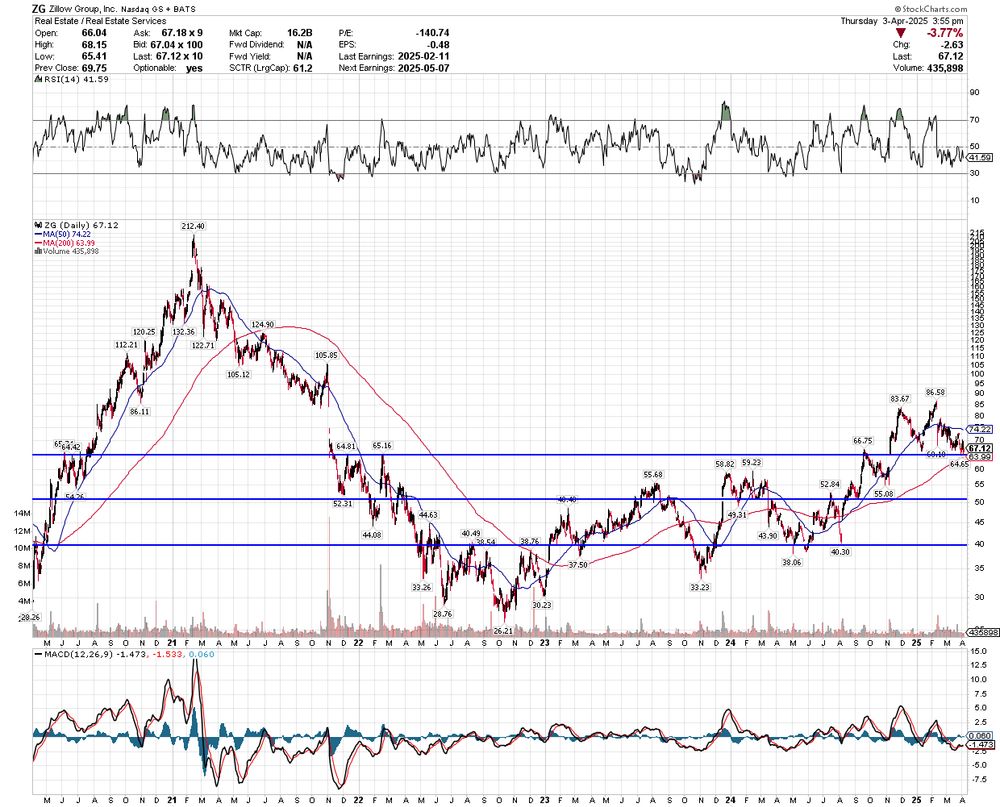The width and height of the screenshot is (1000, 807).
Task: Click the 38.06 low price label
Action: [x=791, y=562]
